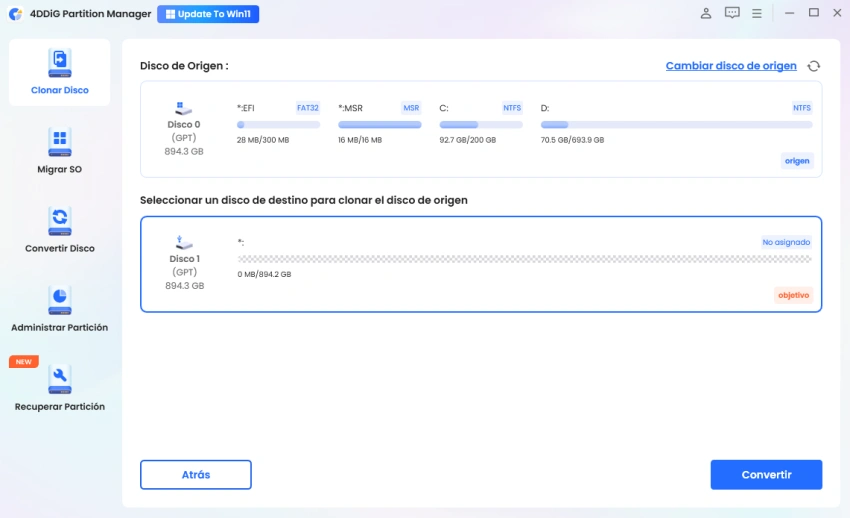Select Administrar Partición label in sidebar

coord(60,327)
